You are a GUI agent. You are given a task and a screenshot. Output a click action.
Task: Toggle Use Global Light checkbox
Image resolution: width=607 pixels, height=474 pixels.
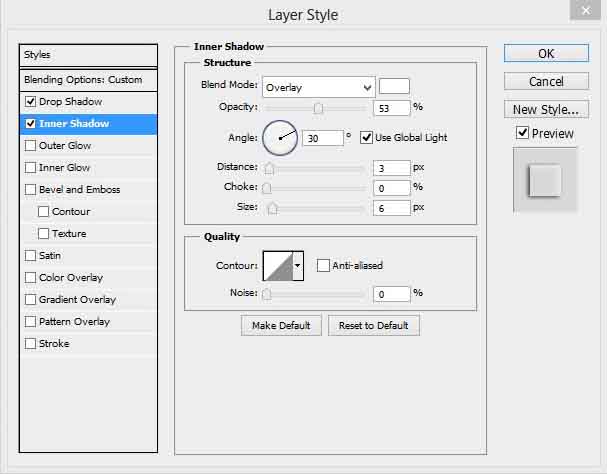click(366, 137)
